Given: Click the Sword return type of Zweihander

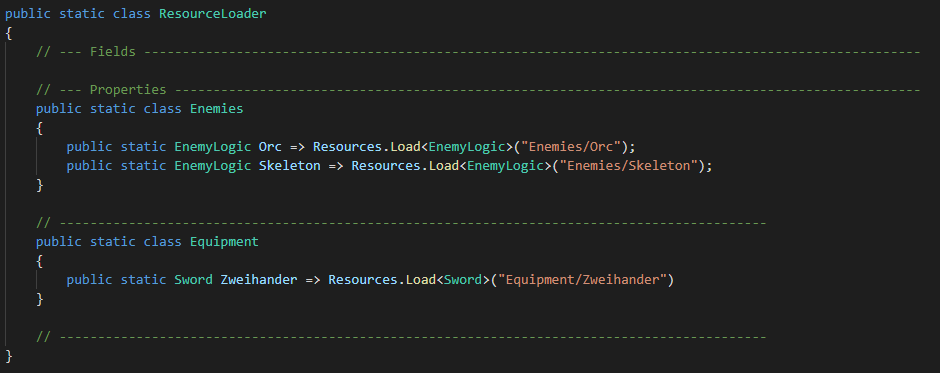Looking at the screenshot, I should click(x=193, y=280).
